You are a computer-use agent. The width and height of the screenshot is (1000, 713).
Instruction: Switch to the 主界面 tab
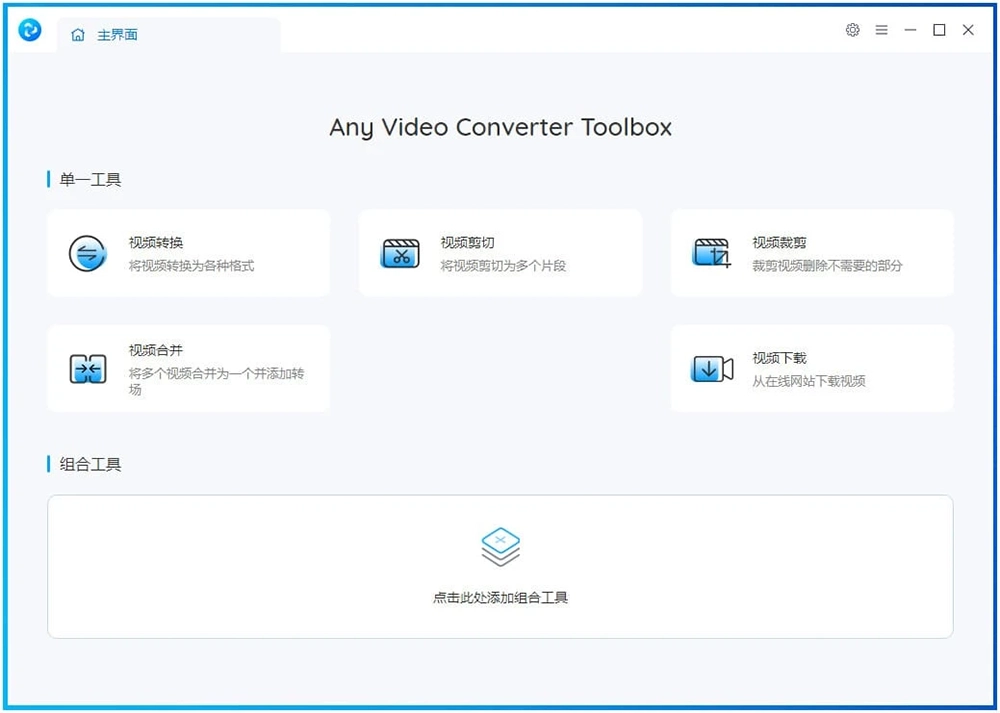(x=113, y=33)
